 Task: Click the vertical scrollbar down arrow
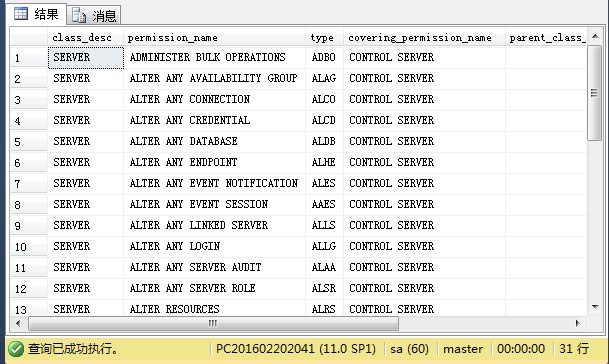click(x=595, y=307)
